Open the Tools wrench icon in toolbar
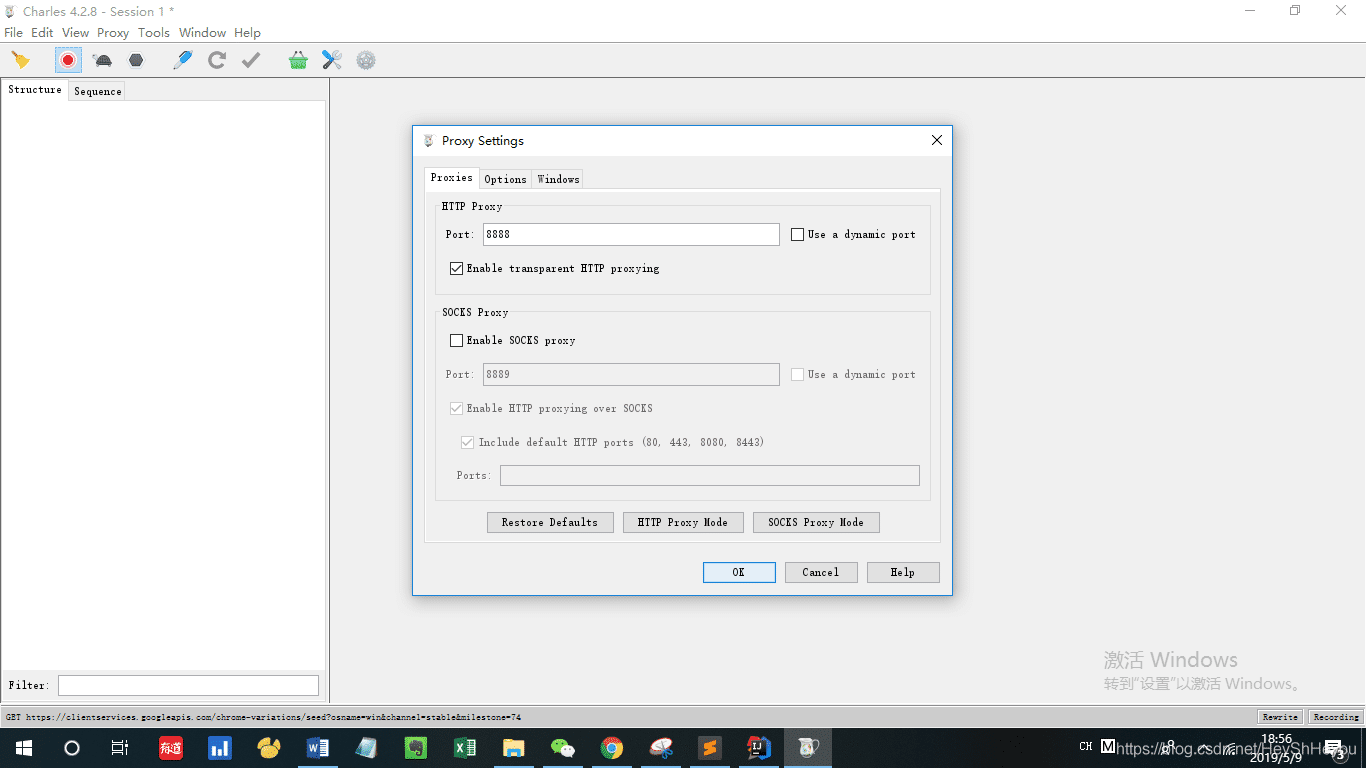This screenshot has height=768, width=1366. tap(332, 60)
